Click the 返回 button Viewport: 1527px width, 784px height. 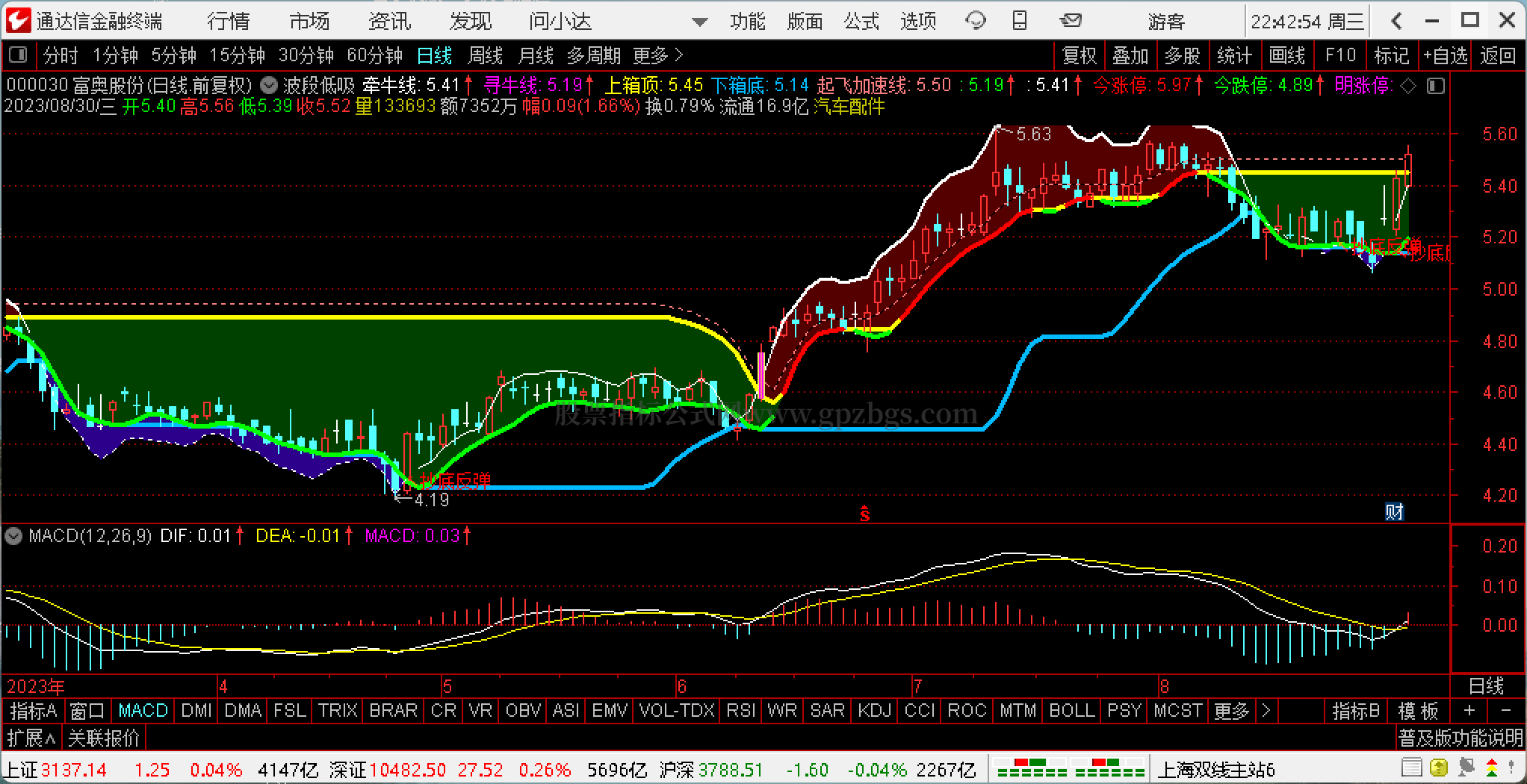point(1498,55)
